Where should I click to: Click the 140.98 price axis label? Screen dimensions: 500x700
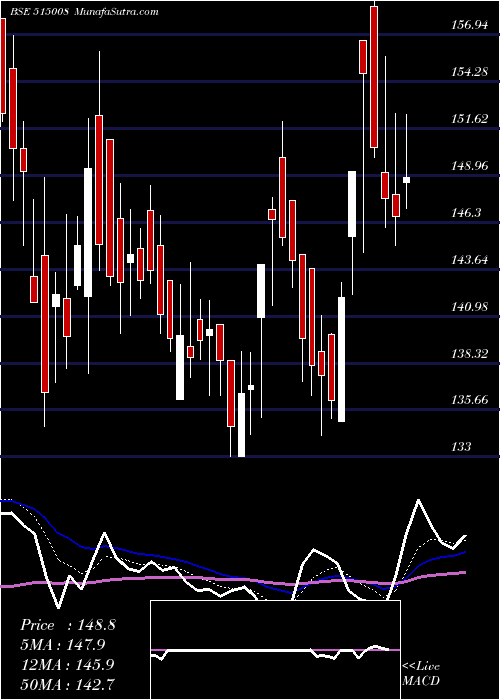[469, 307]
